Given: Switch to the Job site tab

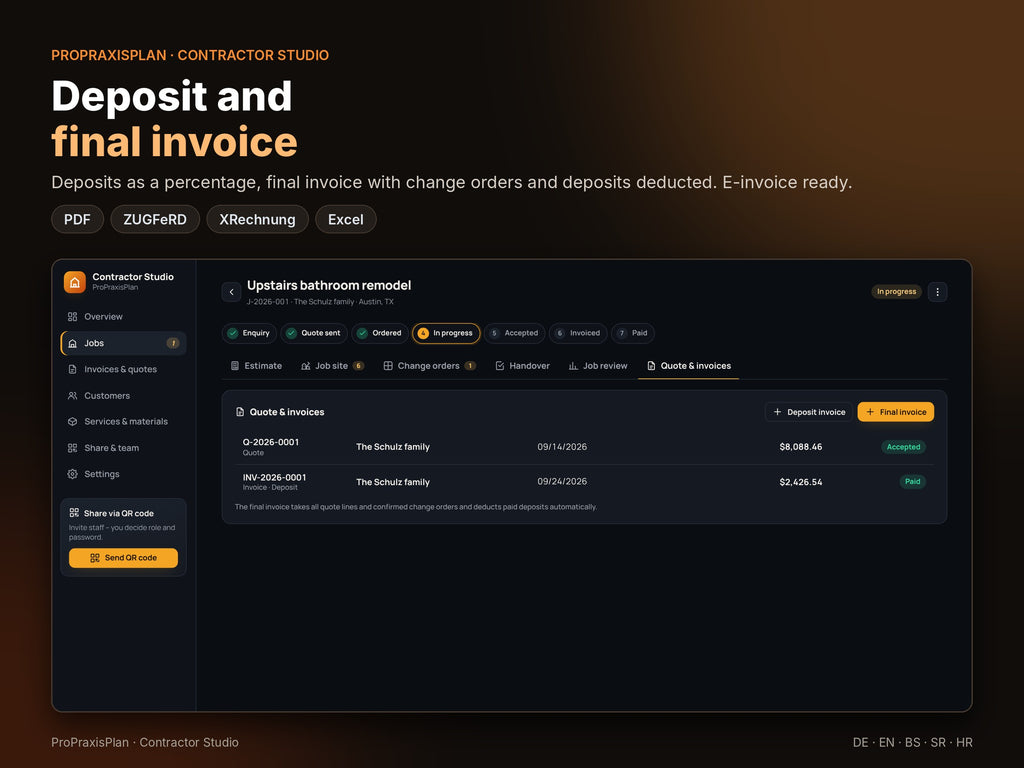Looking at the screenshot, I should [332, 366].
